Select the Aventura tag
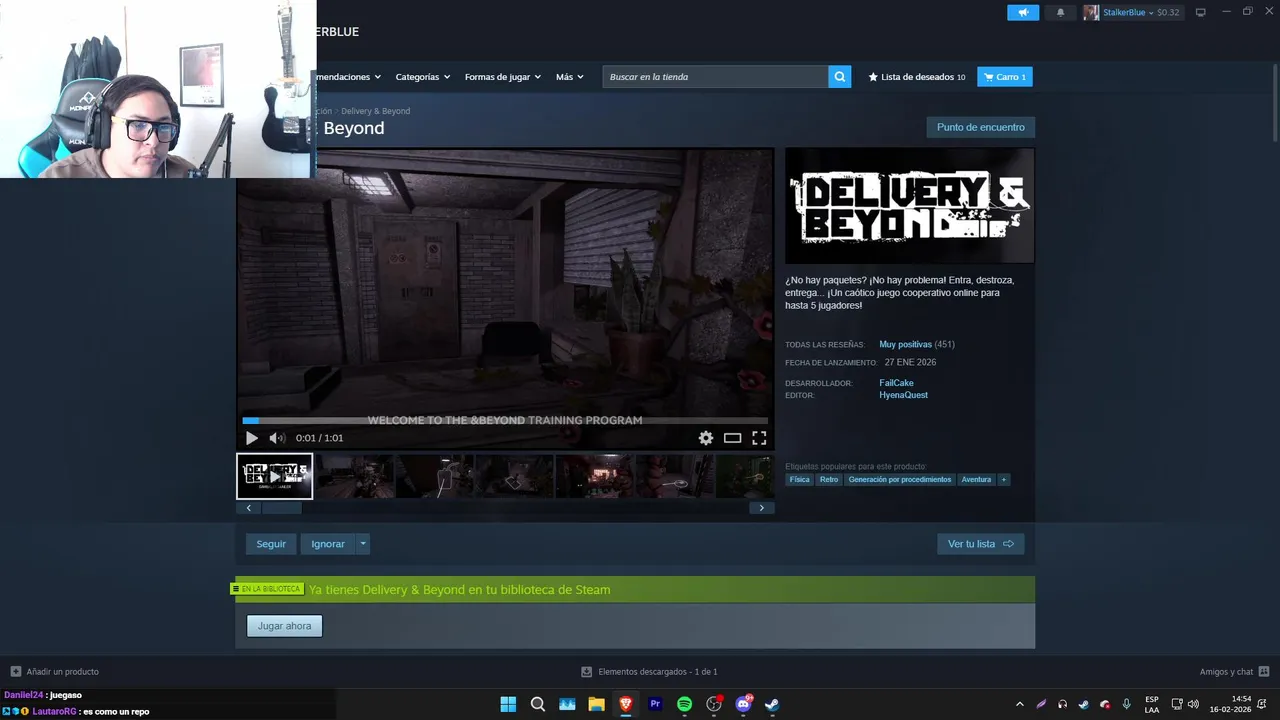This screenshot has height=720, width=1280. tap(976, 479)
